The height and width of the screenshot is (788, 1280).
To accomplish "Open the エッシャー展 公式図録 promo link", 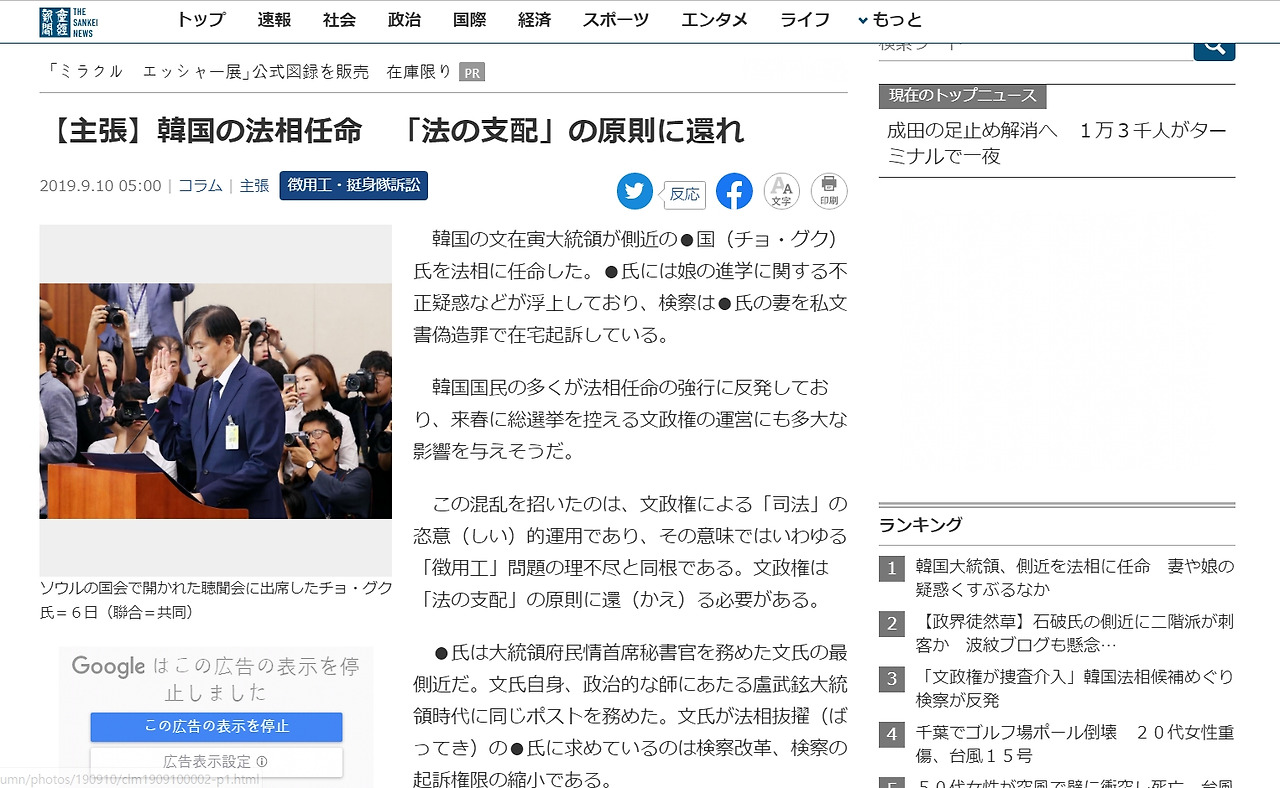I will 249,72.
